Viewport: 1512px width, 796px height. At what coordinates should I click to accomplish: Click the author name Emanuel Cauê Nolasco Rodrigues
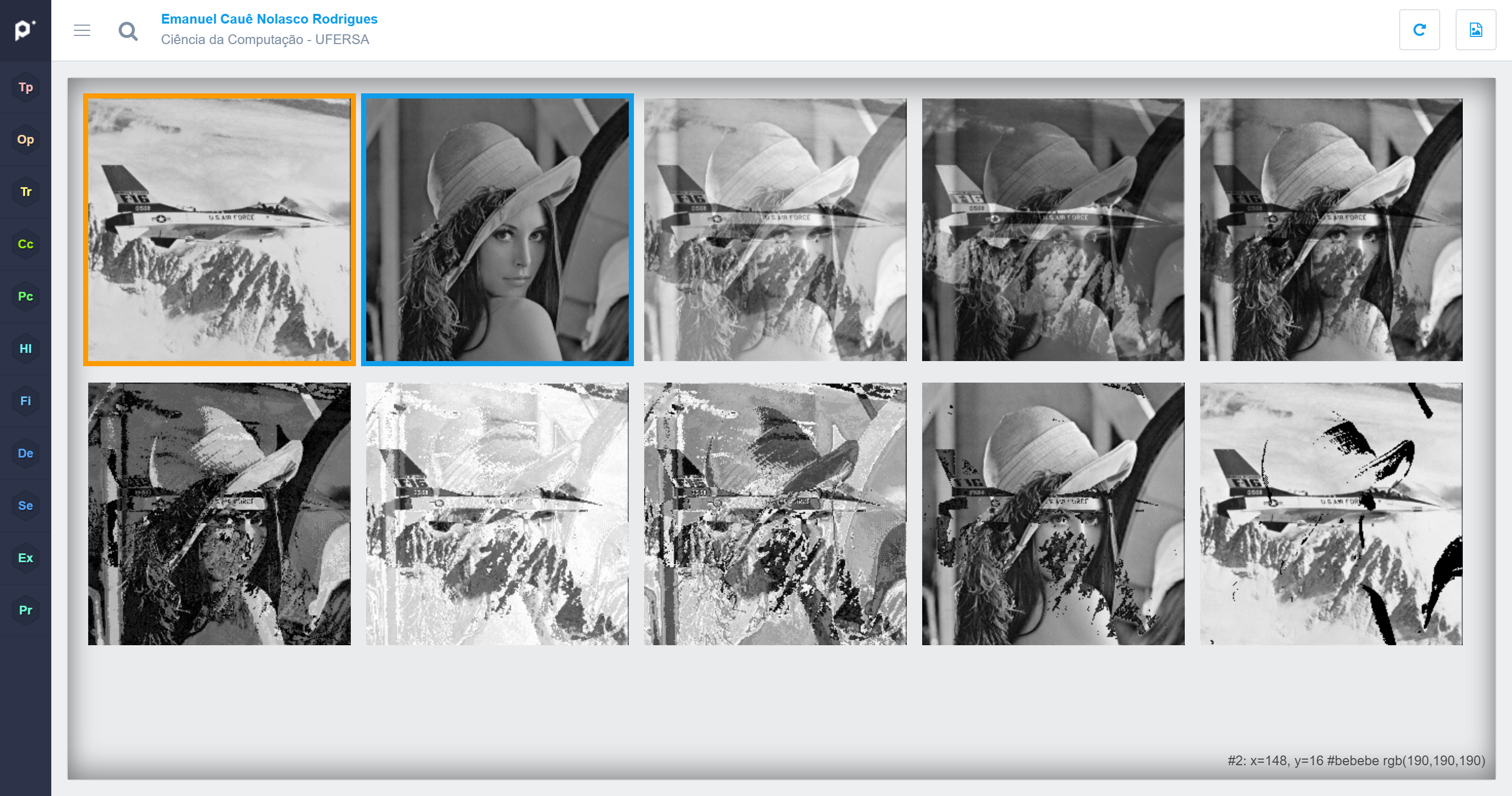click(x=269, y=19)
